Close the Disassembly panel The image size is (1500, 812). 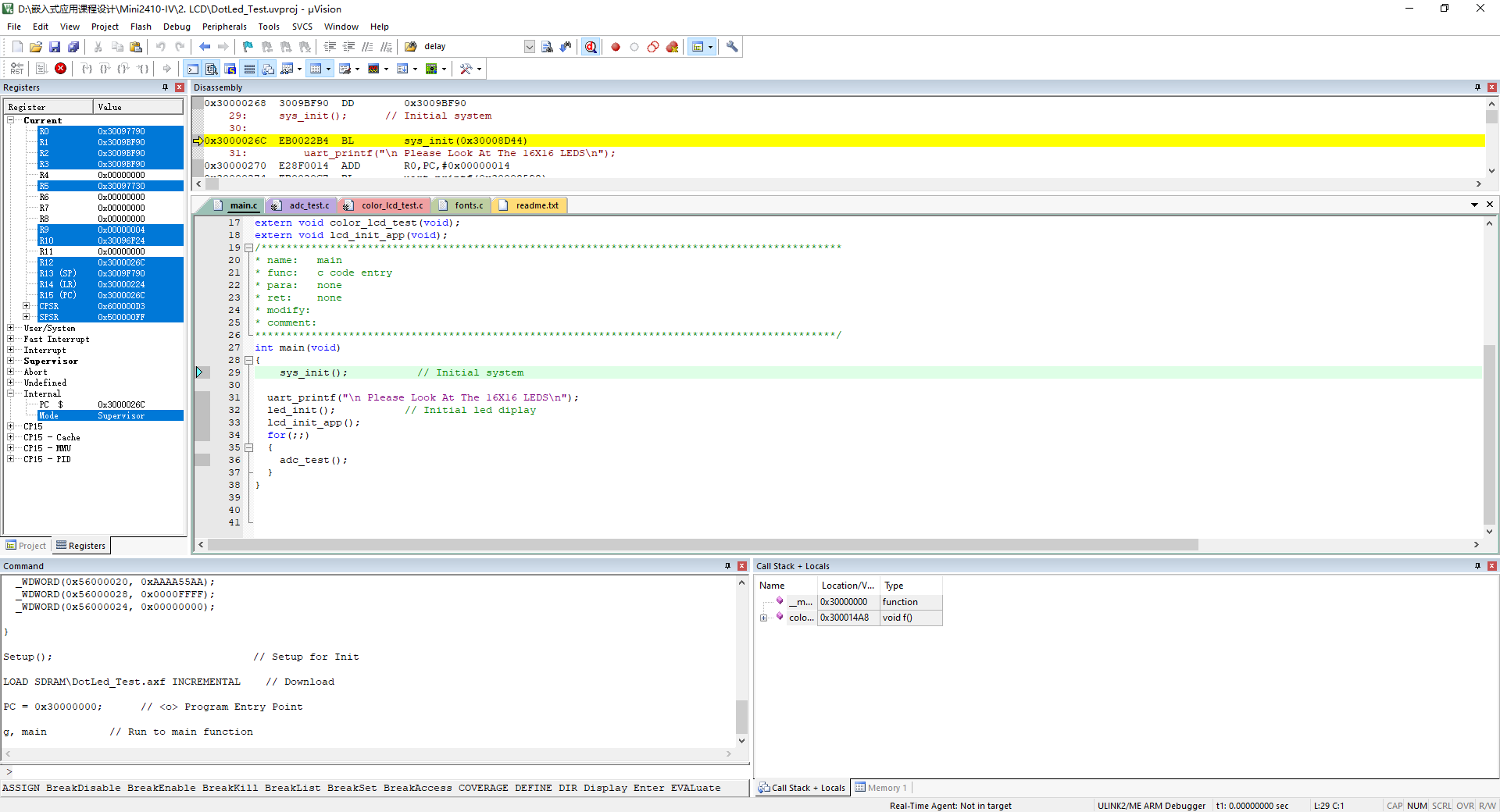(x=1492, y=87)
